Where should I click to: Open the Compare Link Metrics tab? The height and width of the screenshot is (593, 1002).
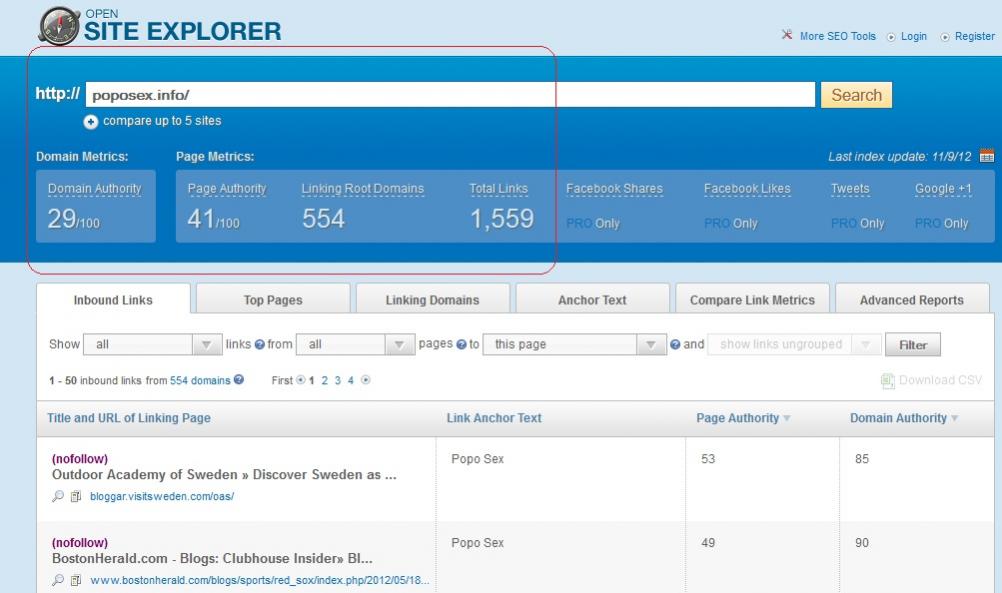click(752, 300)
